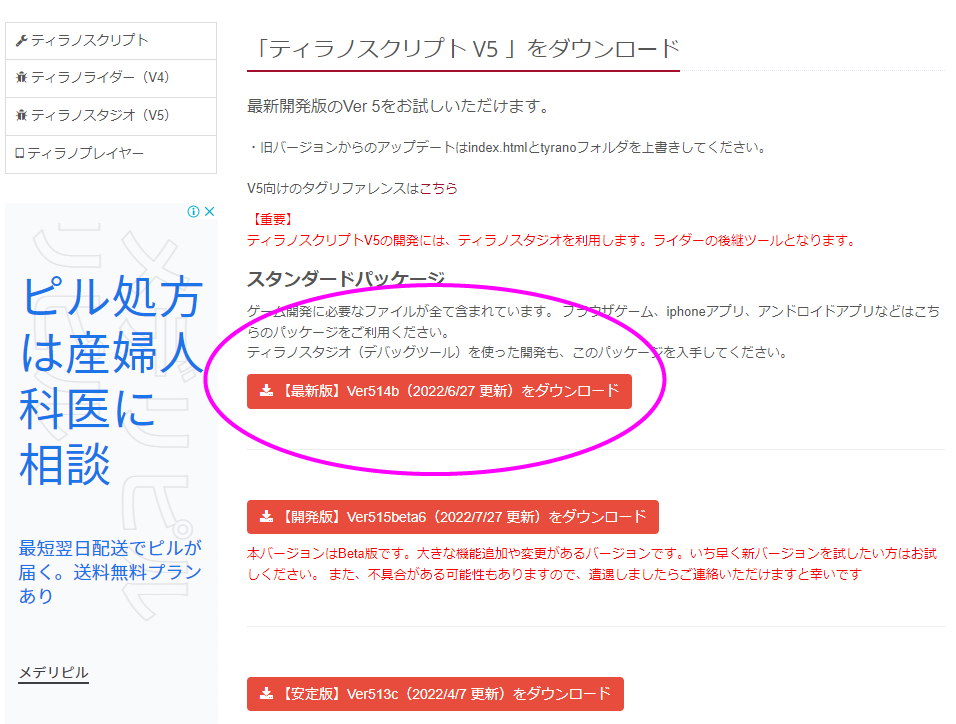Click the ad text 最短翌日配送でピルが届く
956x724 pixels.
coord(110,572)
